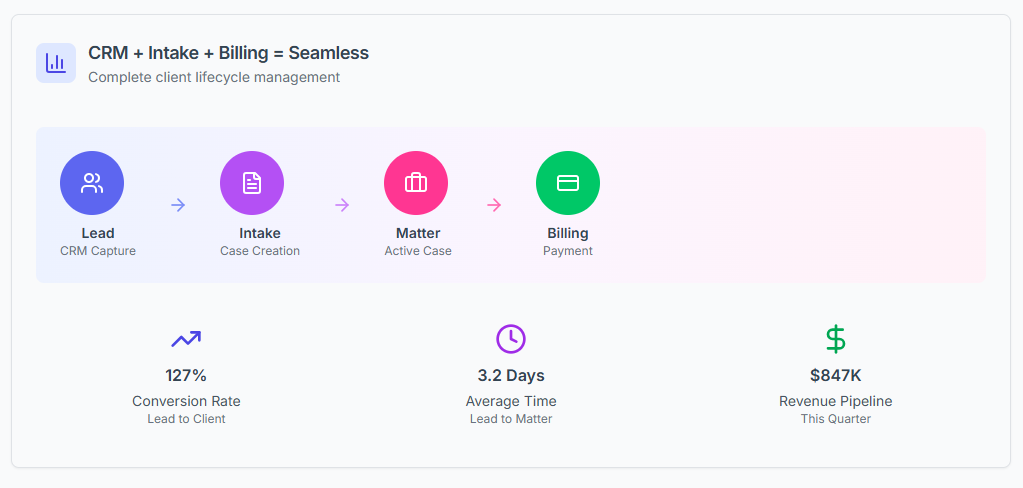The width and height of the screenshot is (1023, 488).
Task: Click the arrow between Intake and Matter
Action: (x=342, y=205)
